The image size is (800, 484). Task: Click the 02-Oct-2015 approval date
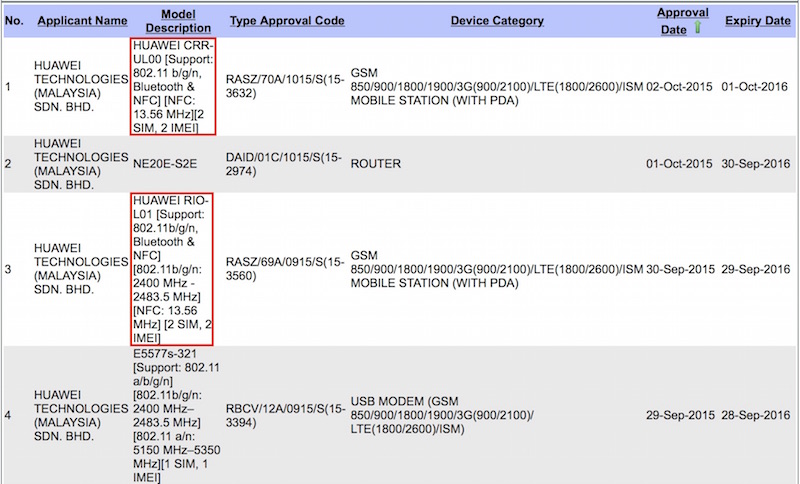679,87
